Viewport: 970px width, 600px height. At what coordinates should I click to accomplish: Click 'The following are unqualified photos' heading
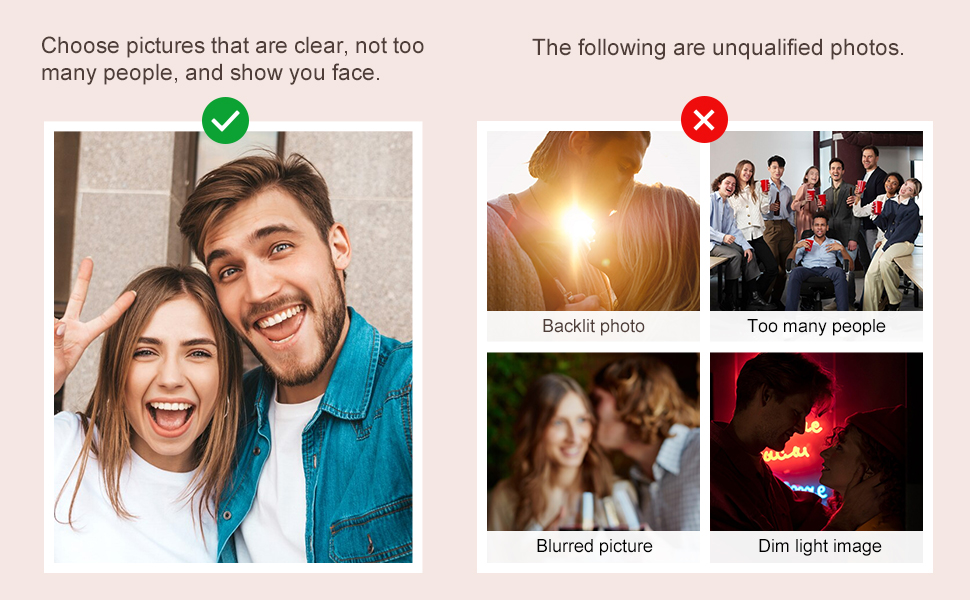pyautogui.click(x=718, y=48)
